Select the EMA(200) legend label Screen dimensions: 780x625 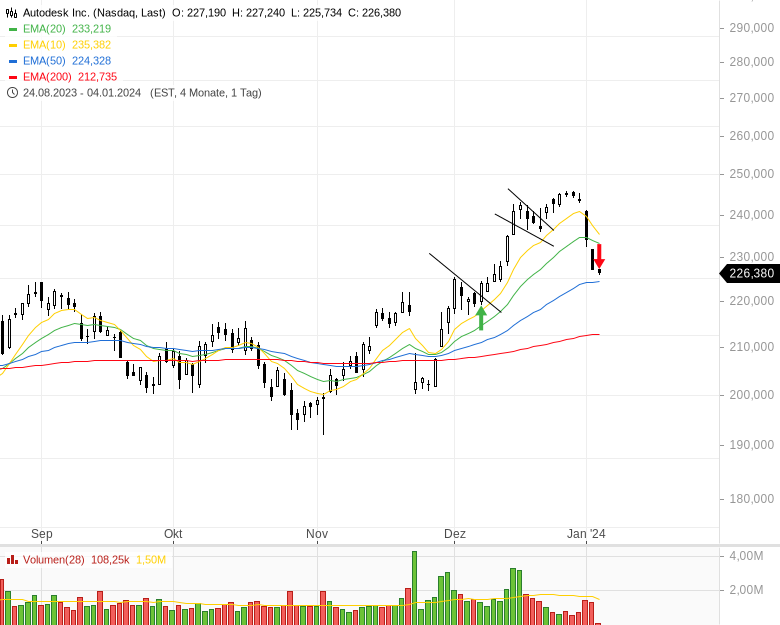point(47,77)
